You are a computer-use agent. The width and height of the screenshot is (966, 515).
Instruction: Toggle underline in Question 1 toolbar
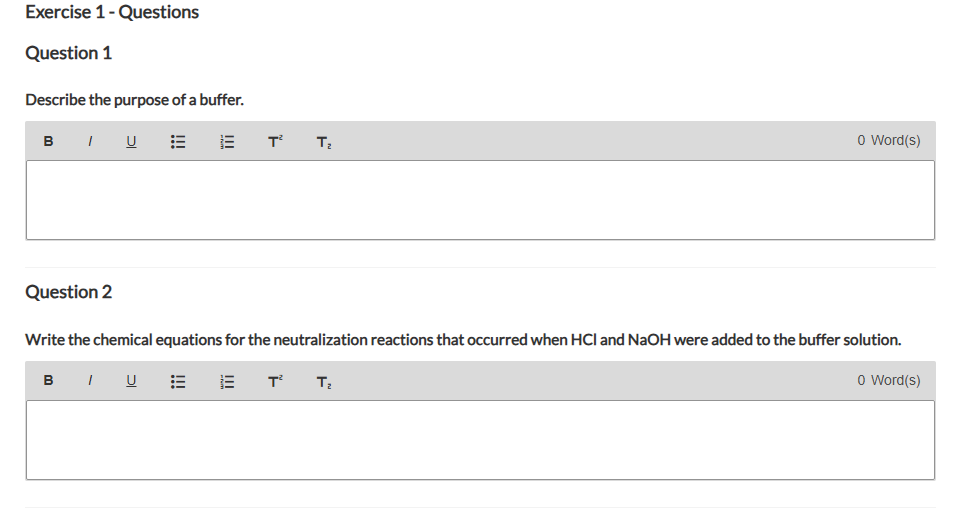pyautogui.click(x=131, y=142)
